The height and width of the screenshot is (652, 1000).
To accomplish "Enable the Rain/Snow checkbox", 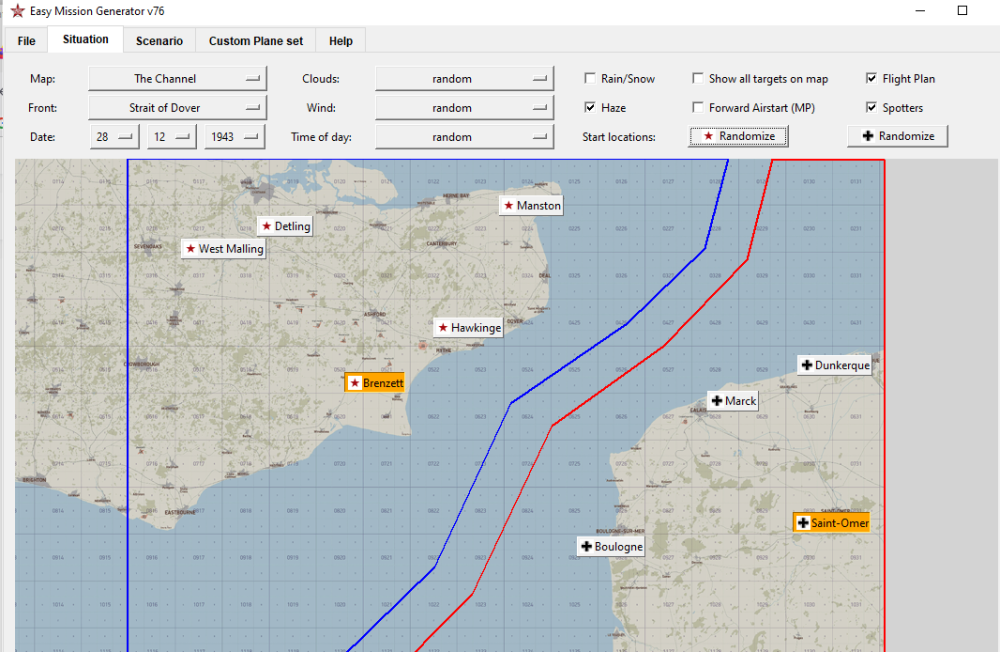I will [x=590, y=78].
